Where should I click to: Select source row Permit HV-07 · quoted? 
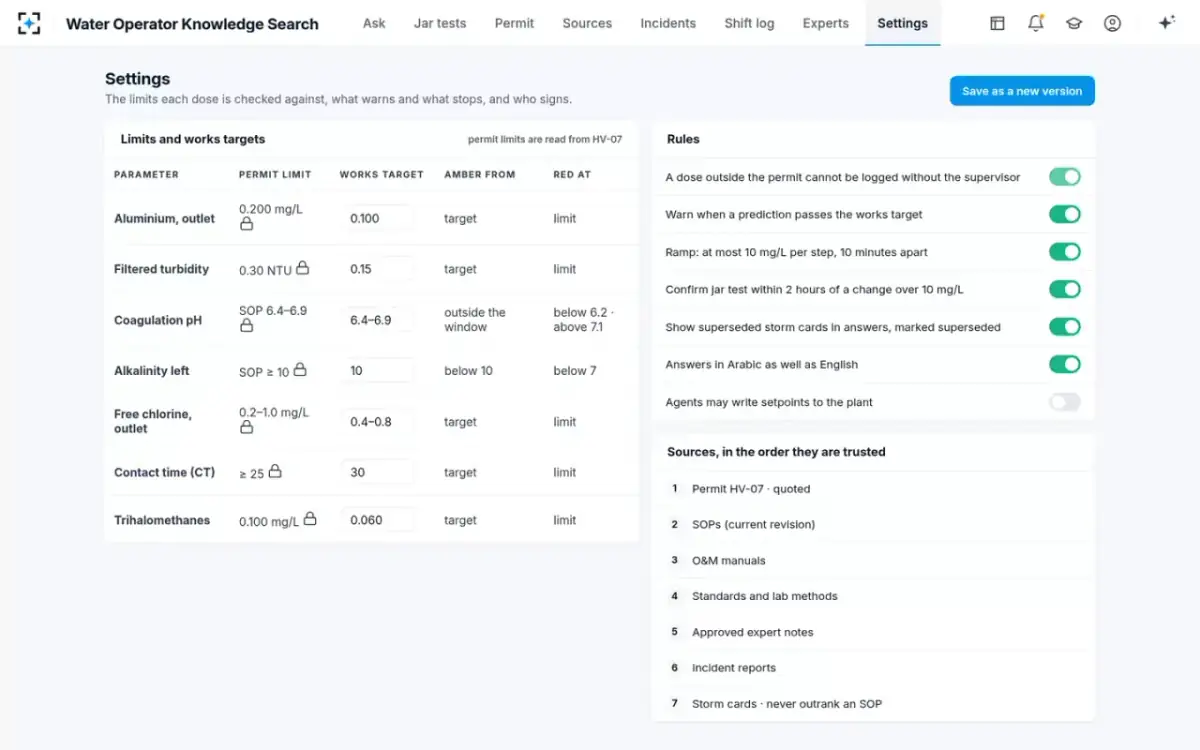[873, 489]
